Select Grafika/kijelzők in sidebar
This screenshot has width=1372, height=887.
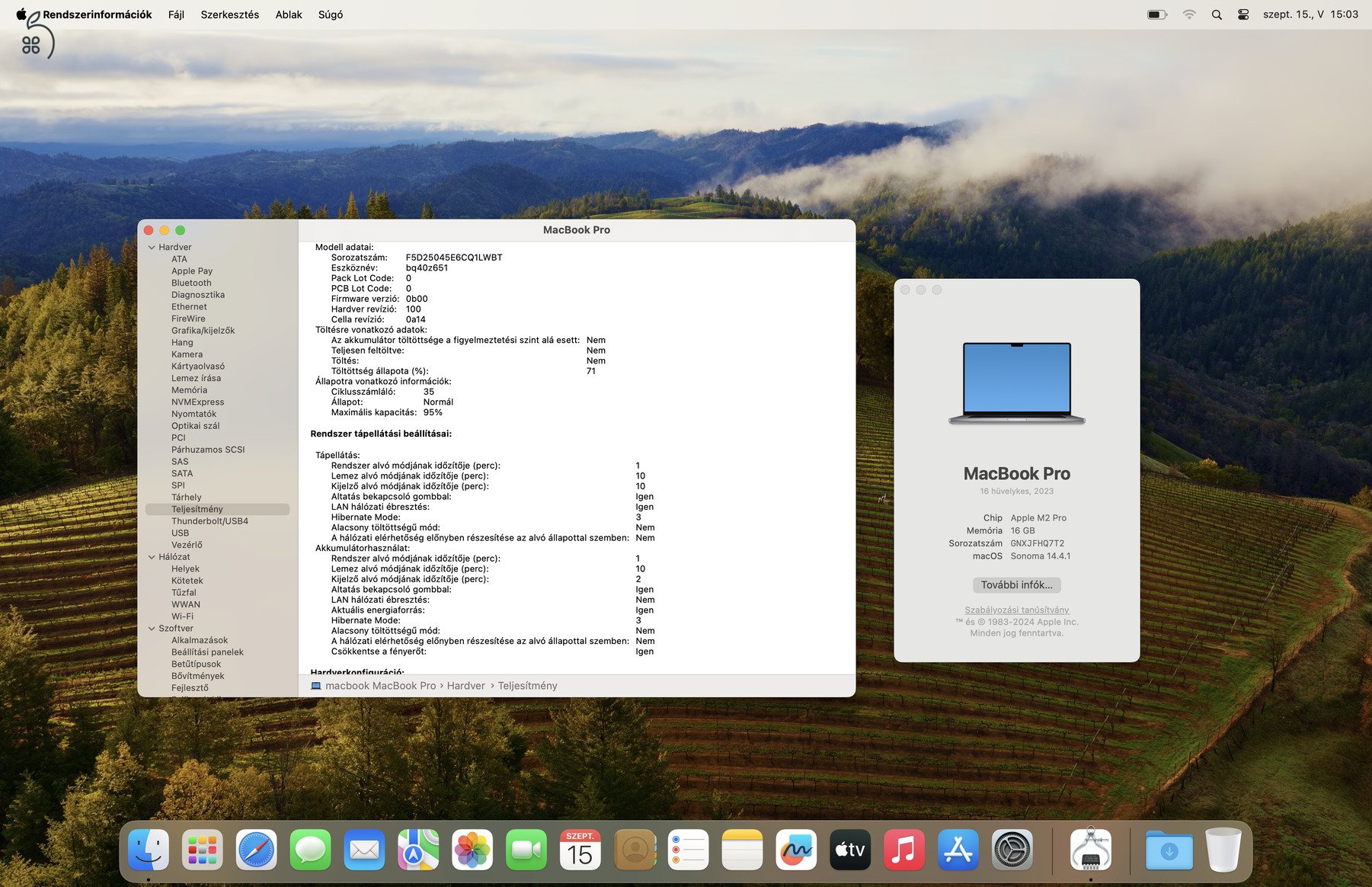click(x=203, y=331)
